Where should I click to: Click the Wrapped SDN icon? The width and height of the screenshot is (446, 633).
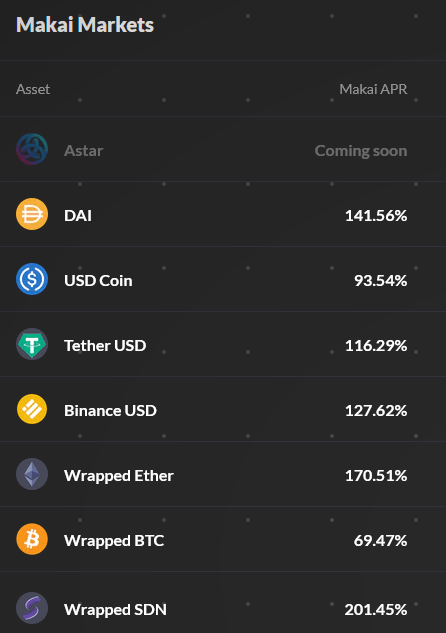[x=32, y=608]
